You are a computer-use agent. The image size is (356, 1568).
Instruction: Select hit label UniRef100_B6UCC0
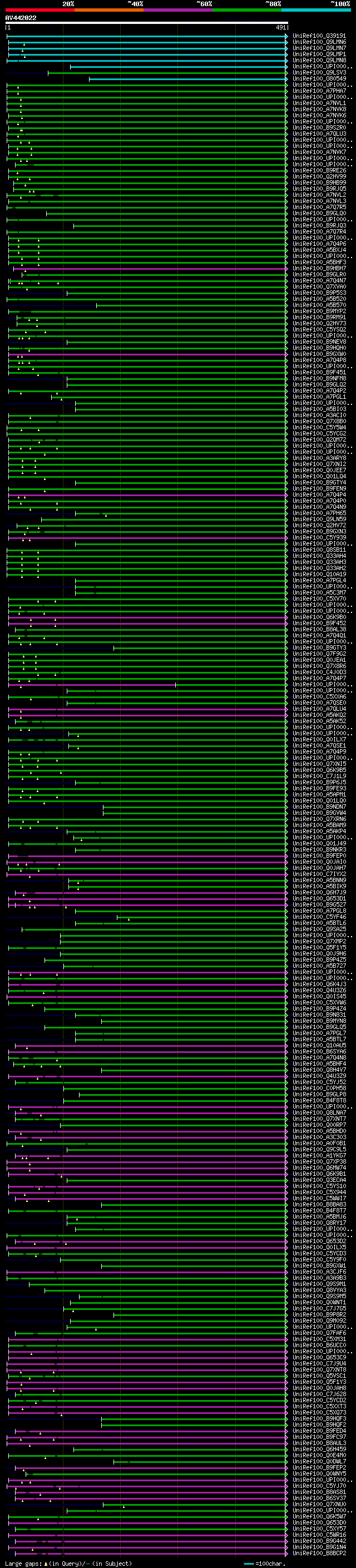(x=319, y=1345)
